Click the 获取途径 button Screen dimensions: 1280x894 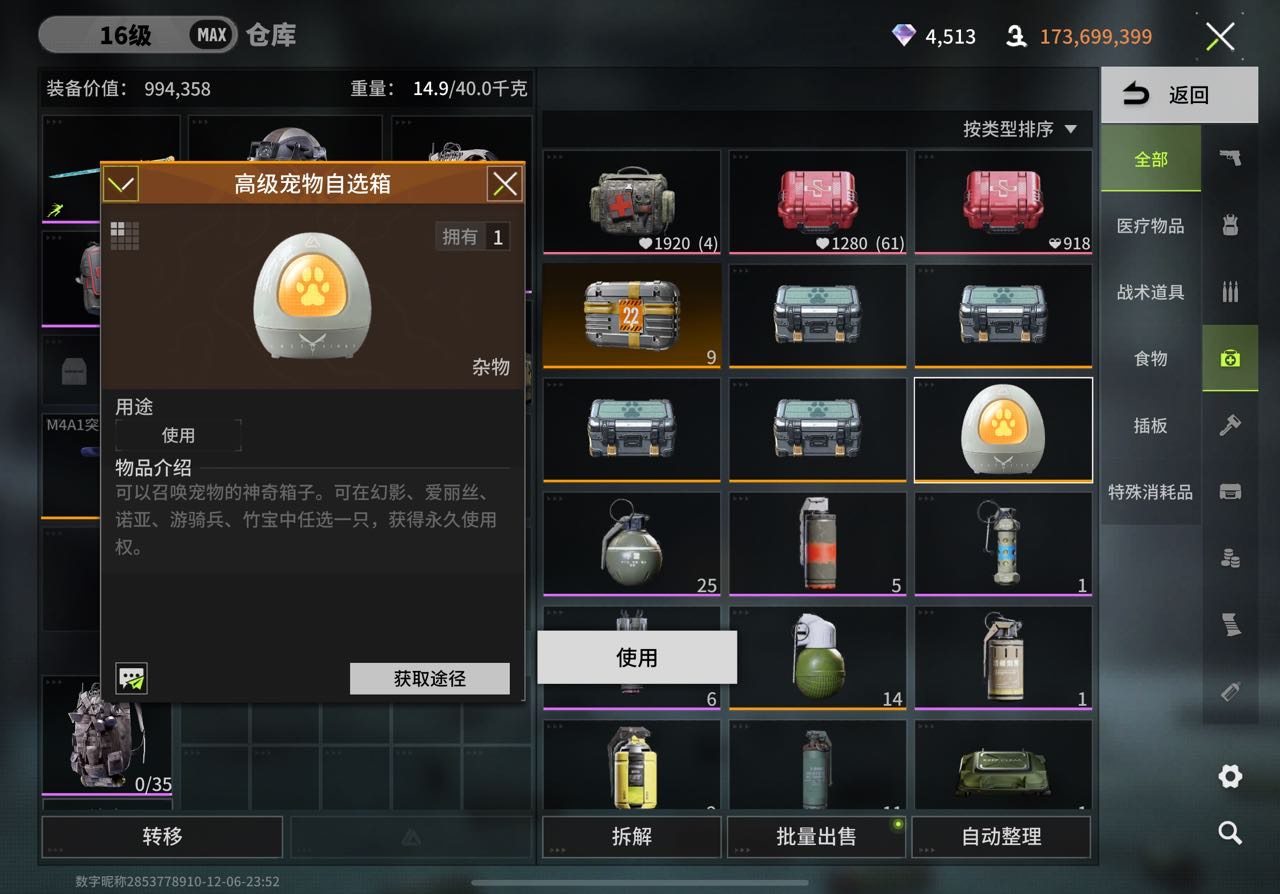(x=430, y=678)
